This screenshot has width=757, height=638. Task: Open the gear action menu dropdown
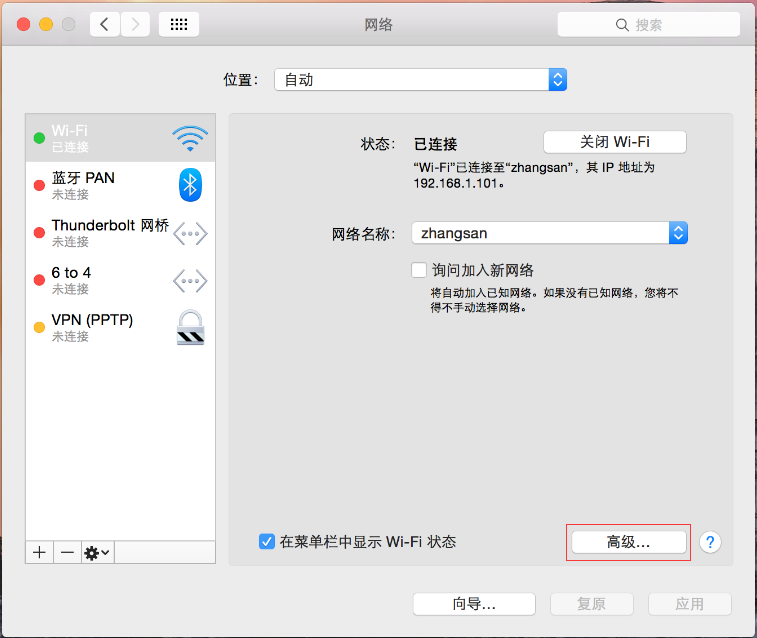tap(98, 552)
